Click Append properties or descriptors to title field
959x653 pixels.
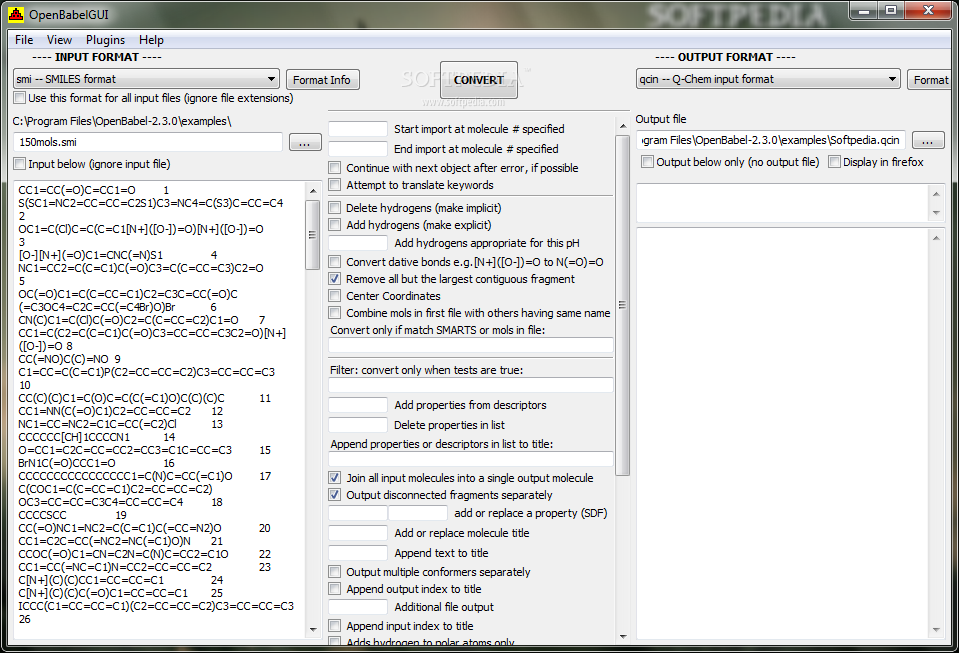(471, 459)
